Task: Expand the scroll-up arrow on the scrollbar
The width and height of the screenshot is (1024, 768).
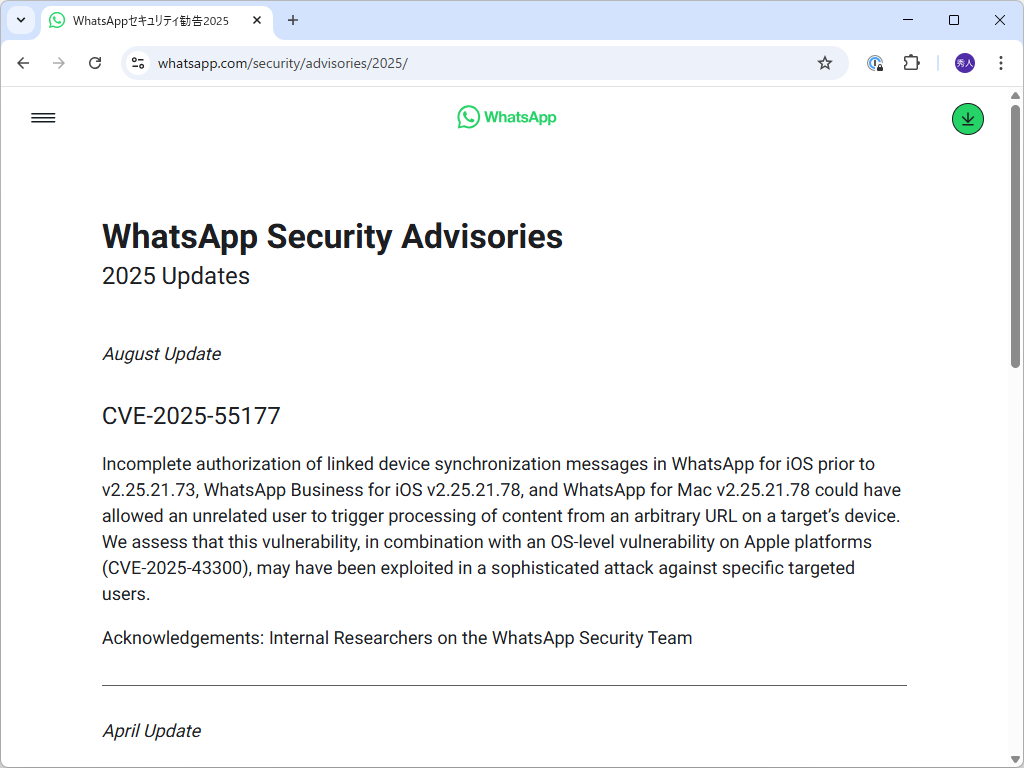Action: point(1013,95)
